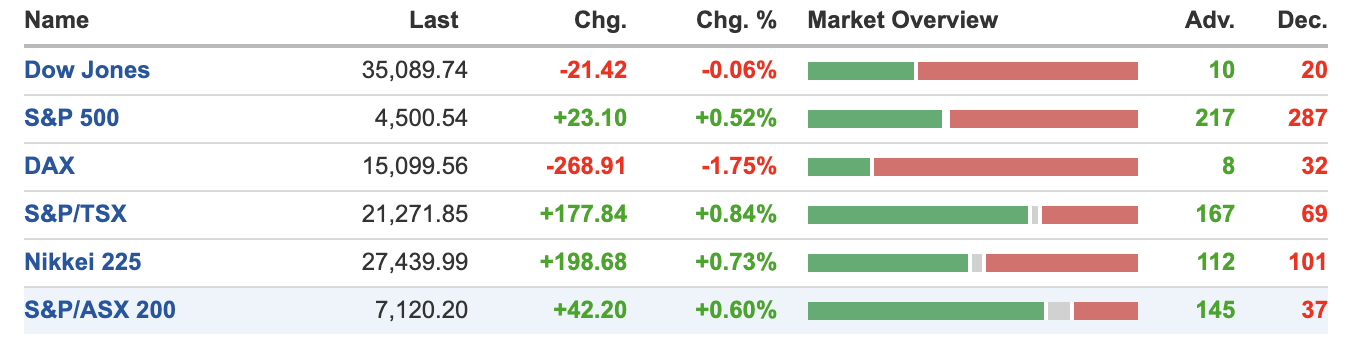This screenshot has width=1354, height=362.
Task: Open the S&P/ASX 200 index link
Action: 100,310
